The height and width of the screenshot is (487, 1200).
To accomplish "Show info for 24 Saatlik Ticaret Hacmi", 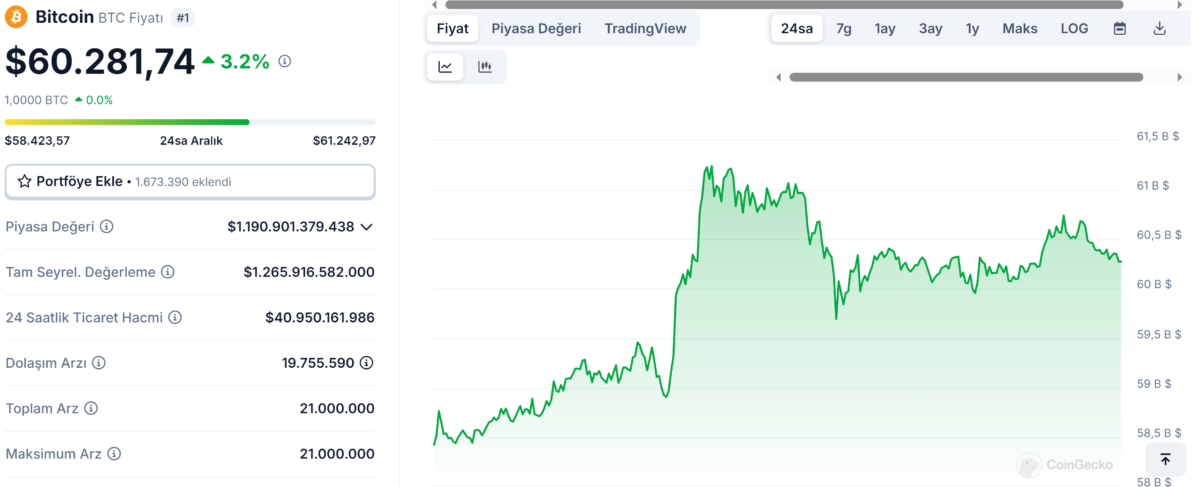I will [x=175, y=317].
